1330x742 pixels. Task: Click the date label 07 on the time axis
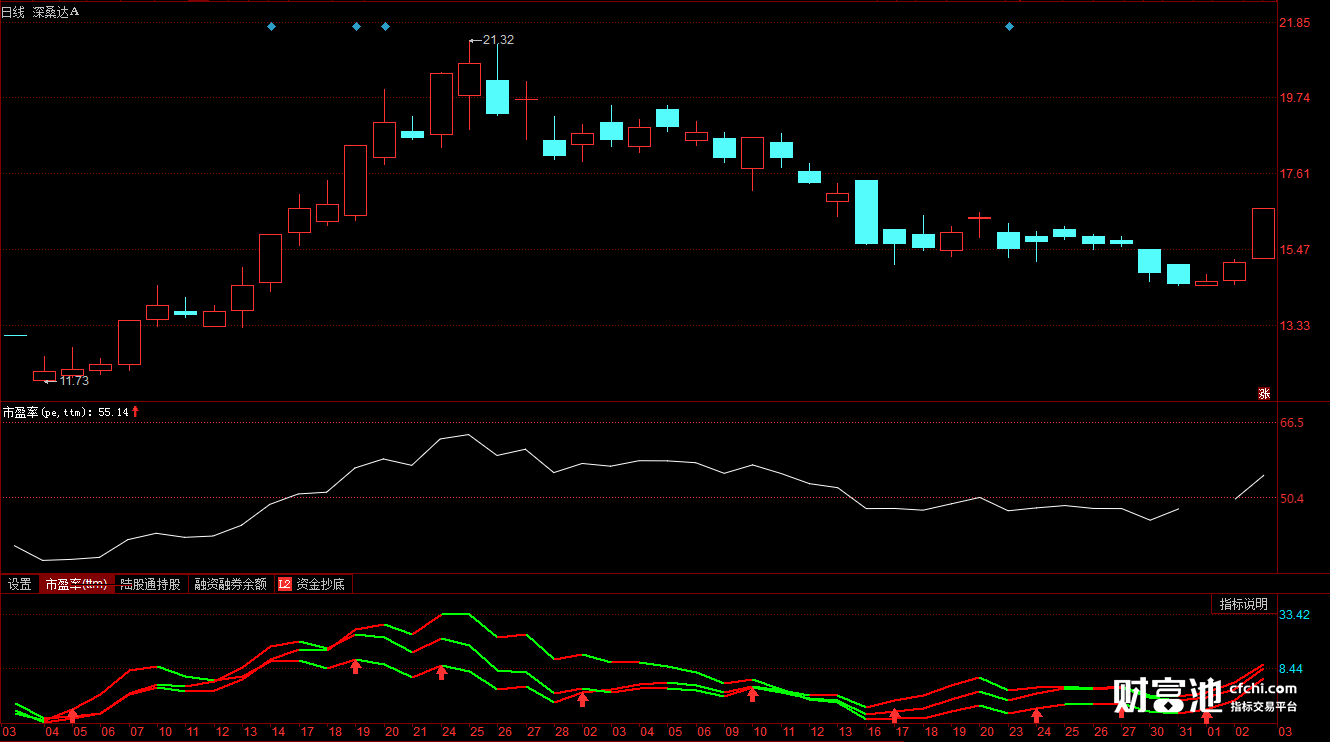click(136, 732)
